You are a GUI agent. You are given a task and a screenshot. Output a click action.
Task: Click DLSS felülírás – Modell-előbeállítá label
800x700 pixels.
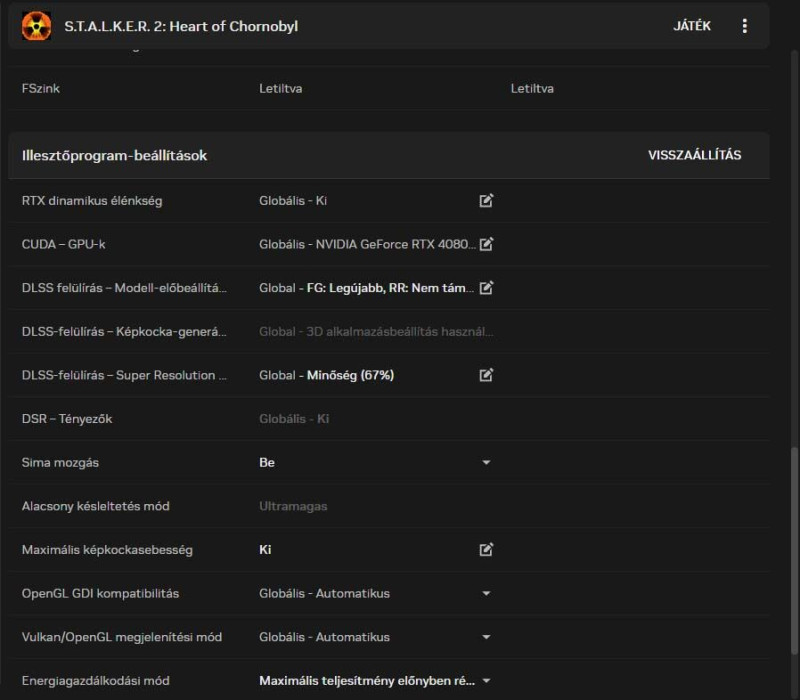[x=124, y=288]
